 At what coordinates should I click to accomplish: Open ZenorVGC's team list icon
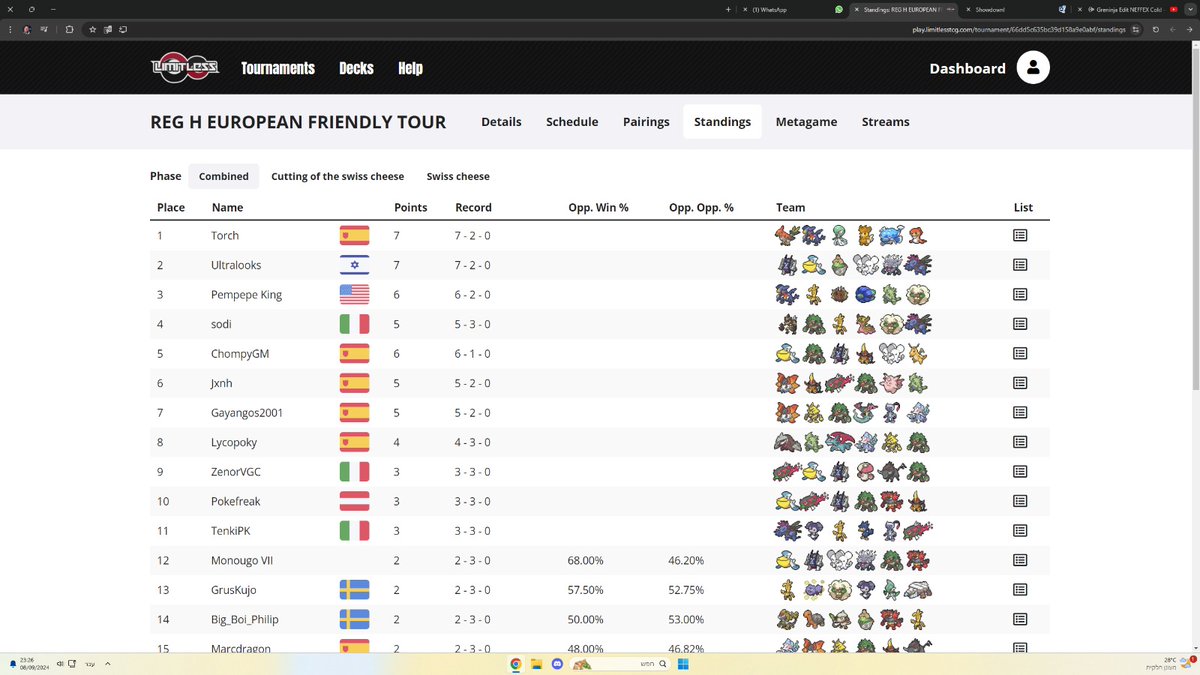1020,471
